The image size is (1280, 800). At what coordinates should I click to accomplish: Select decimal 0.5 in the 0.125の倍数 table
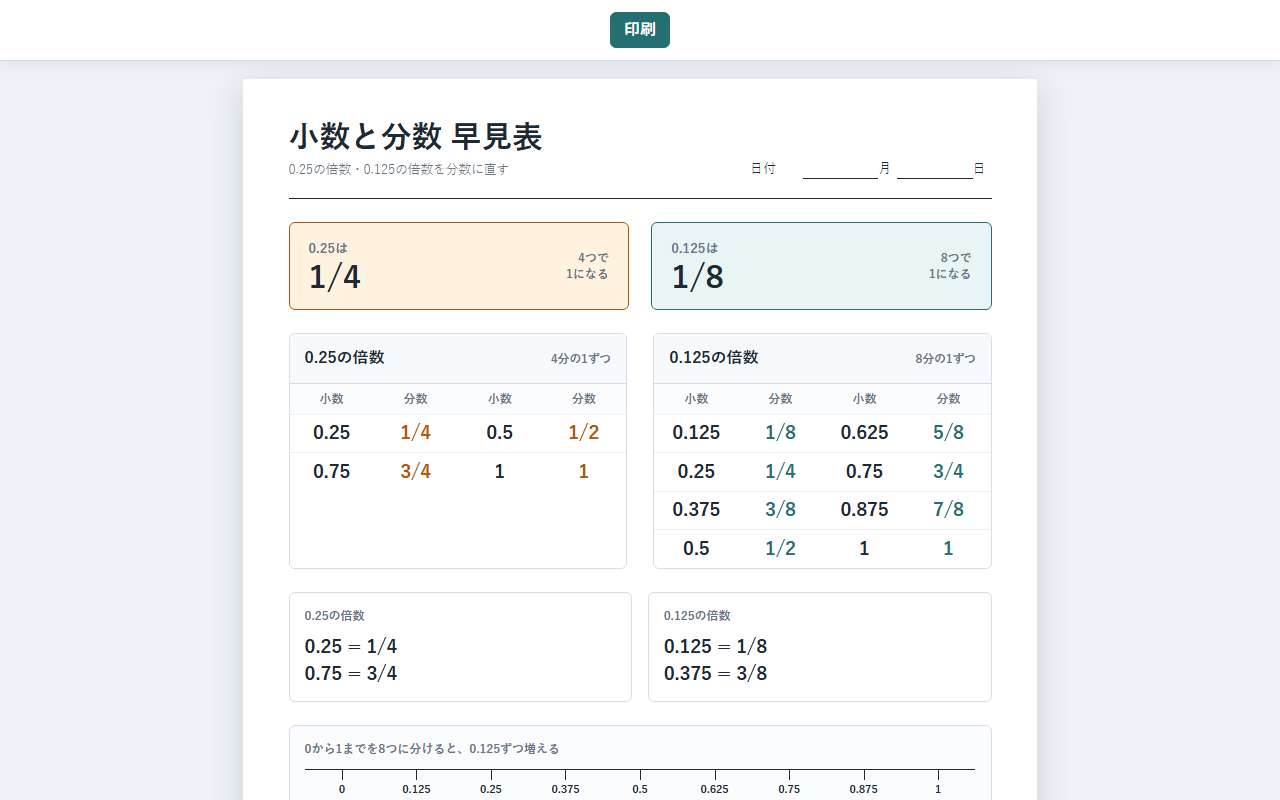coord(696,548)
